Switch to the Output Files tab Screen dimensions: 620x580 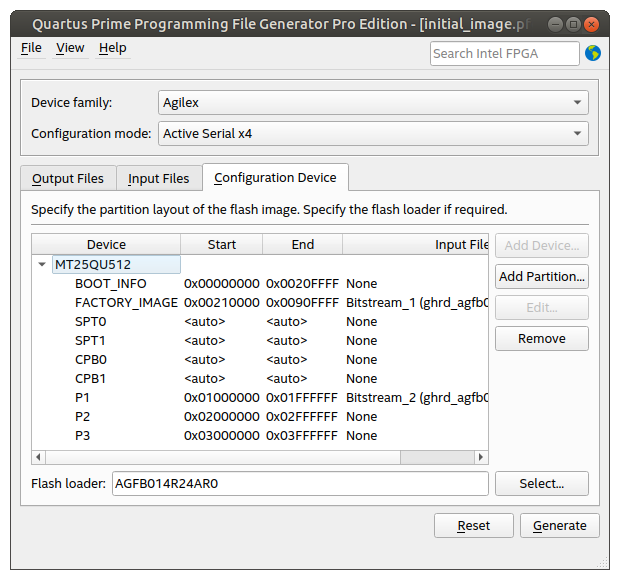coord(68,179)
